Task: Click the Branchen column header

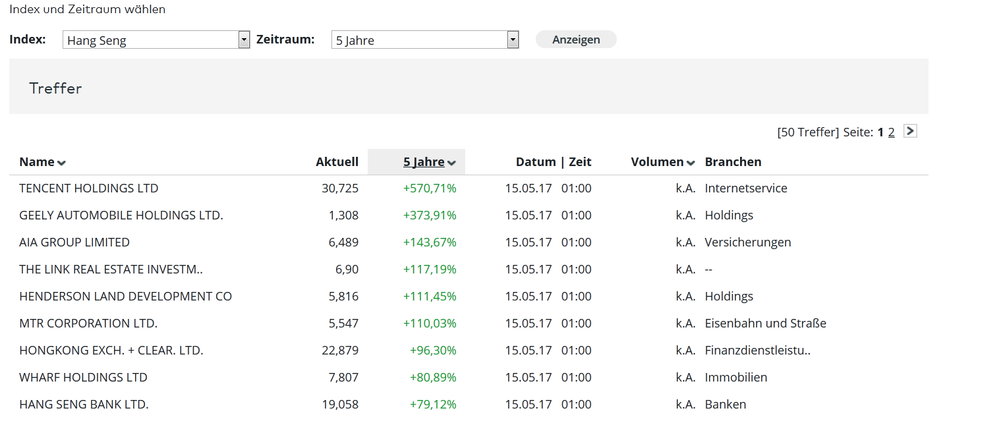Action: [x=733, y=162]
